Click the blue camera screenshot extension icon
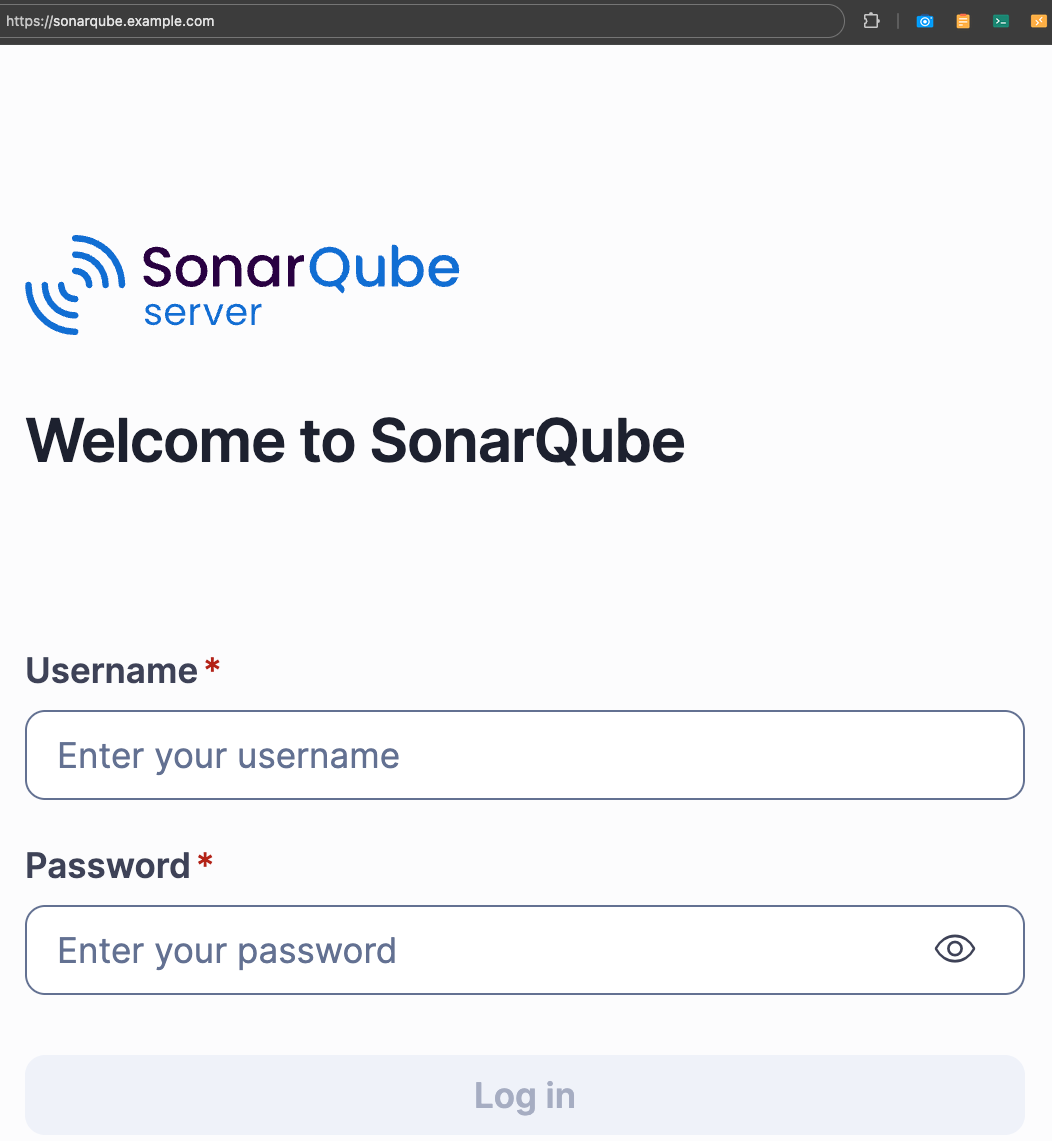 tap(925, 21)
